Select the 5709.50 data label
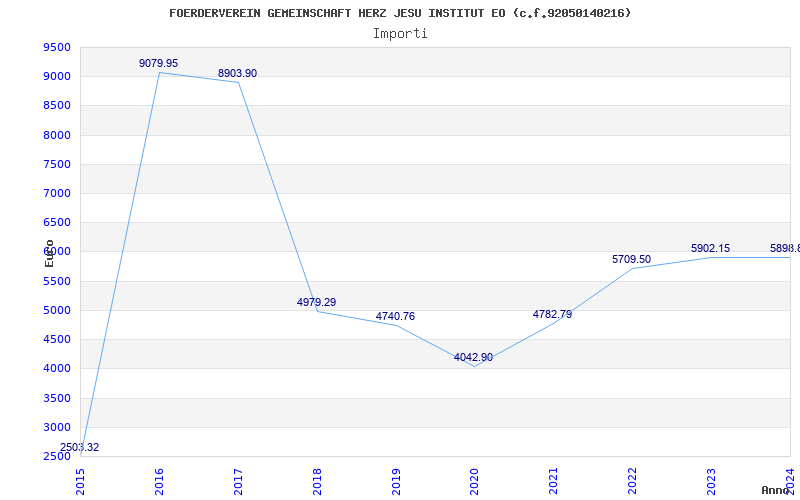The width and height of the screenshot is (800, 500). pyautogui.click(x=632, y=259)
